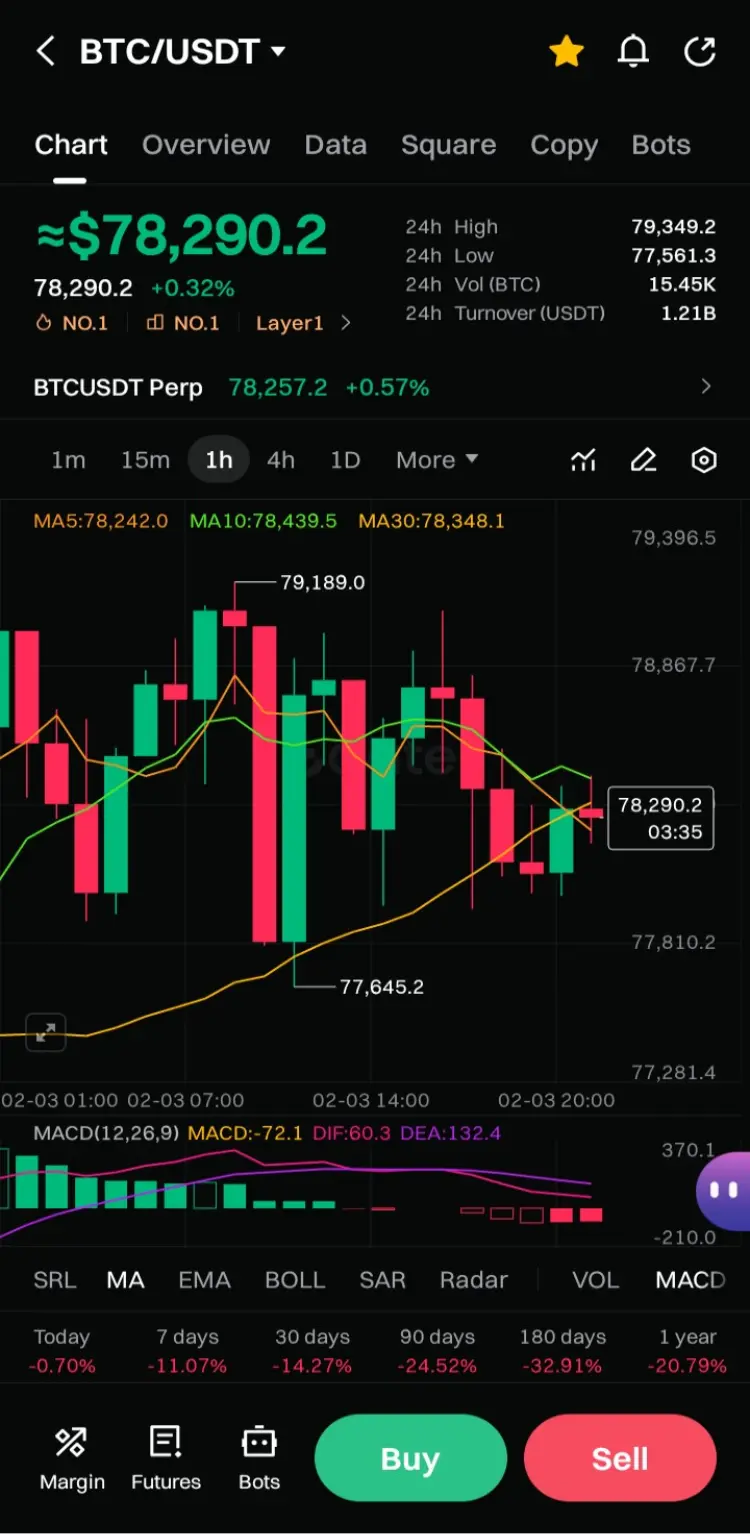
Task: Toggle the VOL sub-indicator
Action: pos(596,1280)
